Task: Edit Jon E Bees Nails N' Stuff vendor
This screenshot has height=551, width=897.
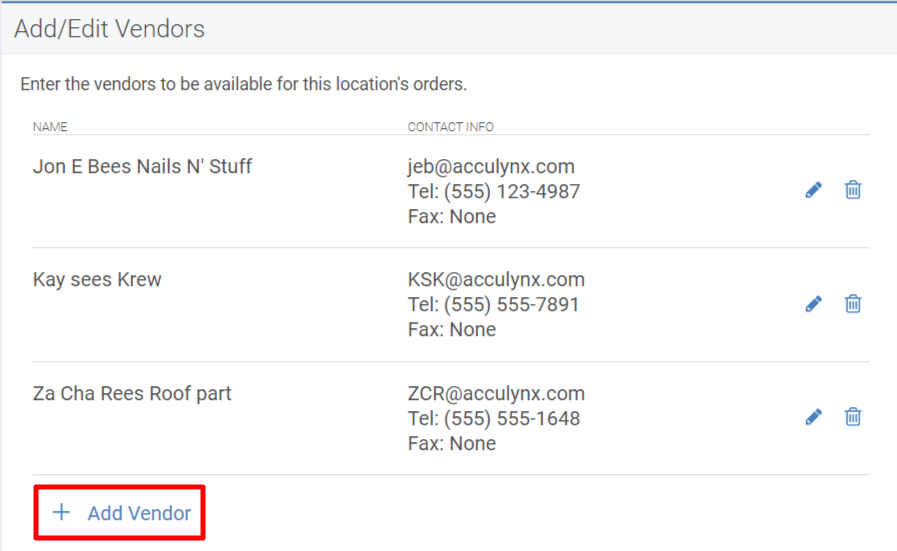Action: 813,190
